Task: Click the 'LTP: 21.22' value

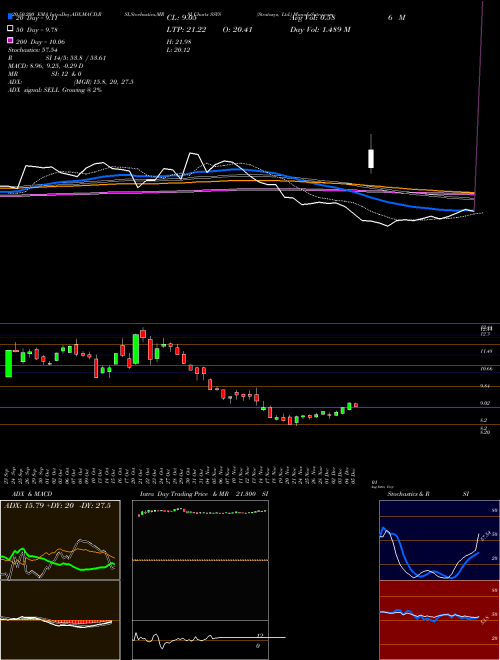Action: coord(186,29)
